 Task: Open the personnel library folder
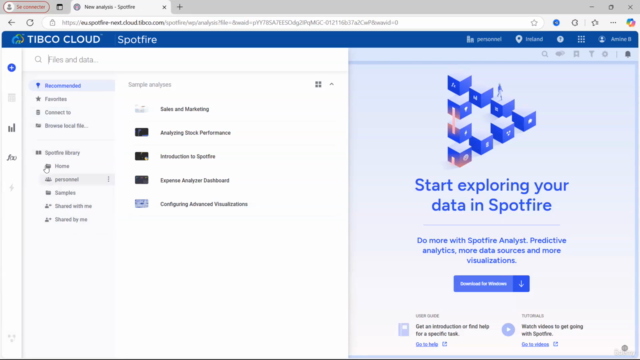(x=67, y=179)
